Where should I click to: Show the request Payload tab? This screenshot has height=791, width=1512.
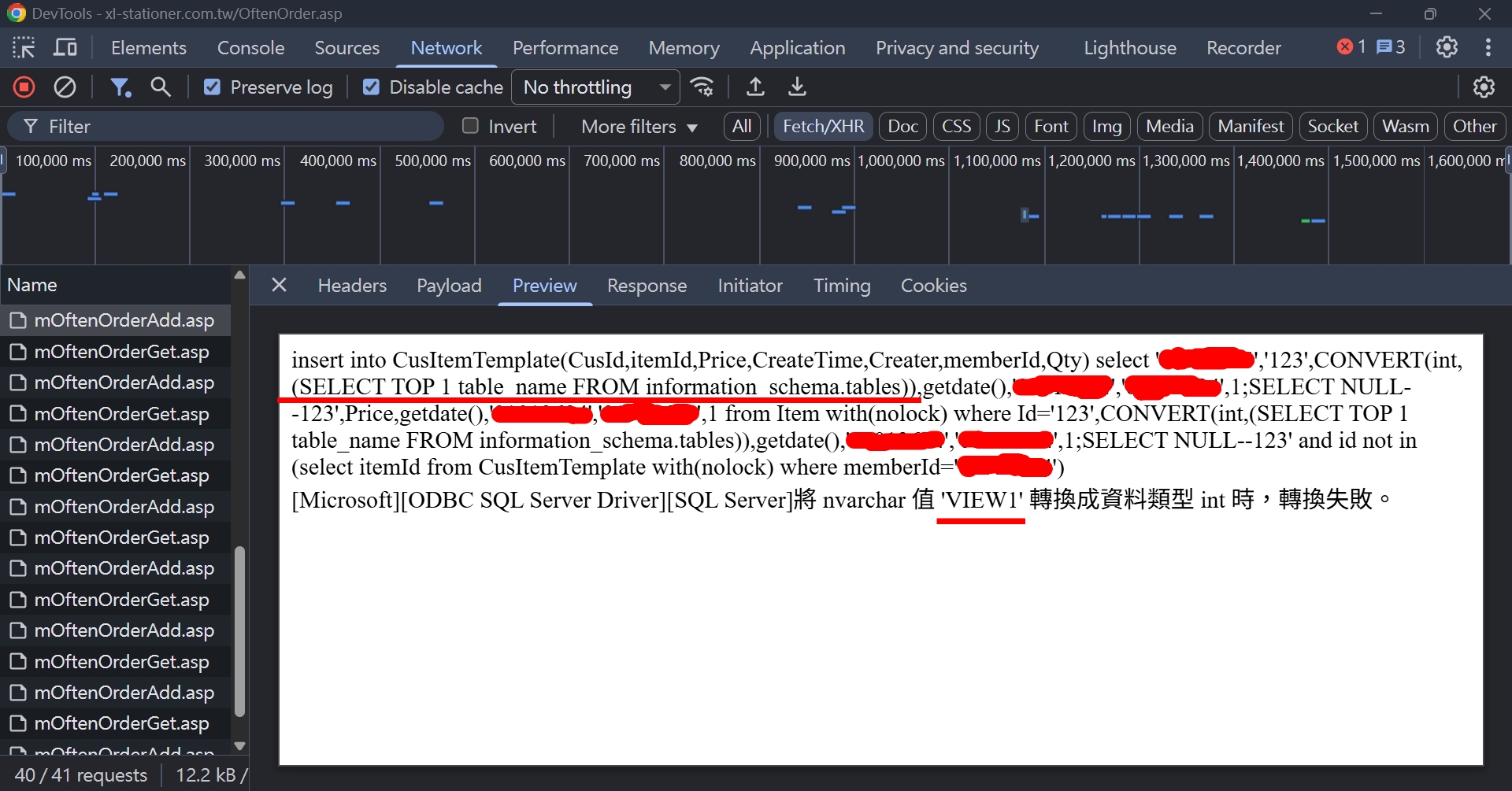click(449, 286)
